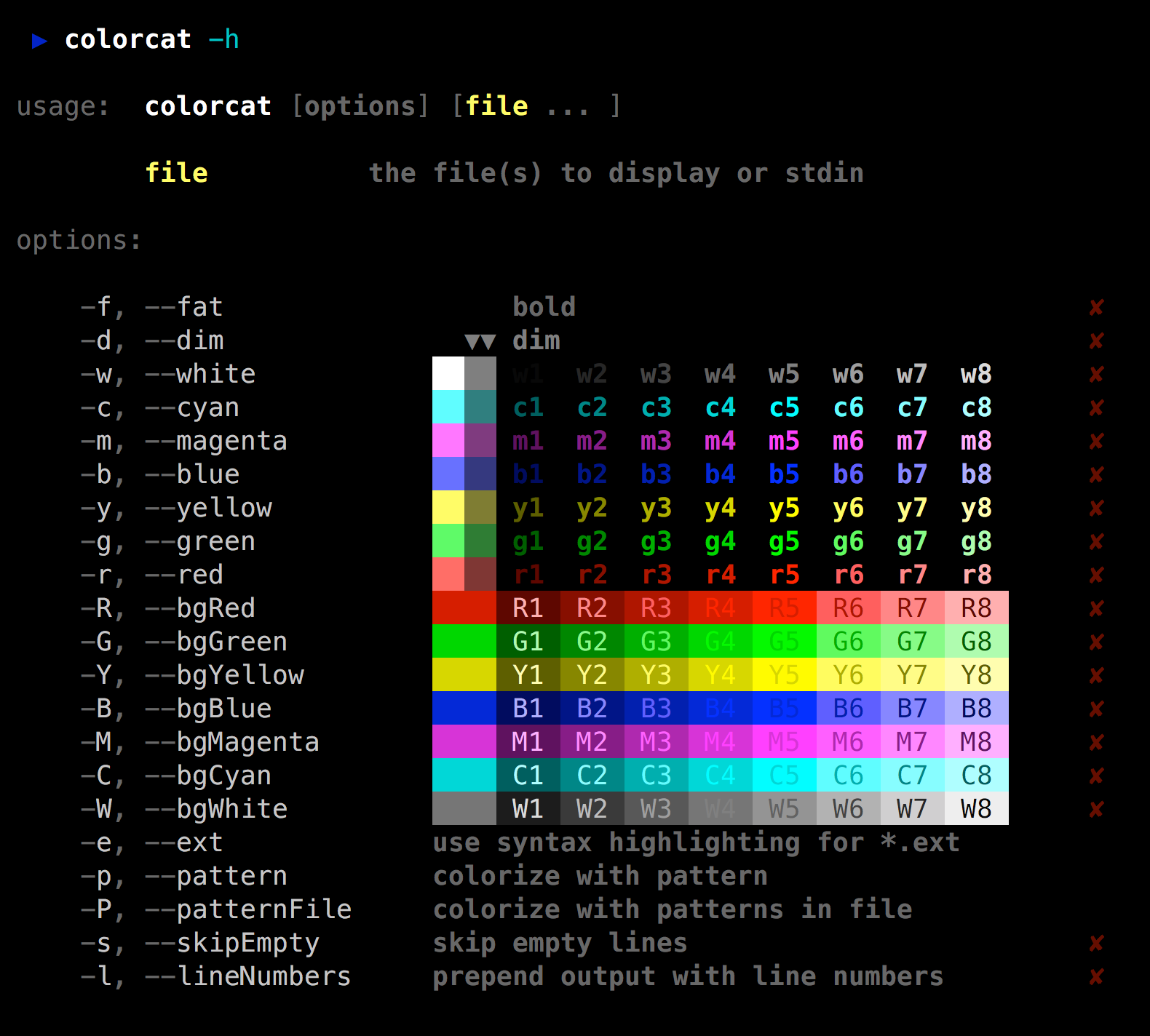Click the 'options:' section heading

[x=79, y=241]
